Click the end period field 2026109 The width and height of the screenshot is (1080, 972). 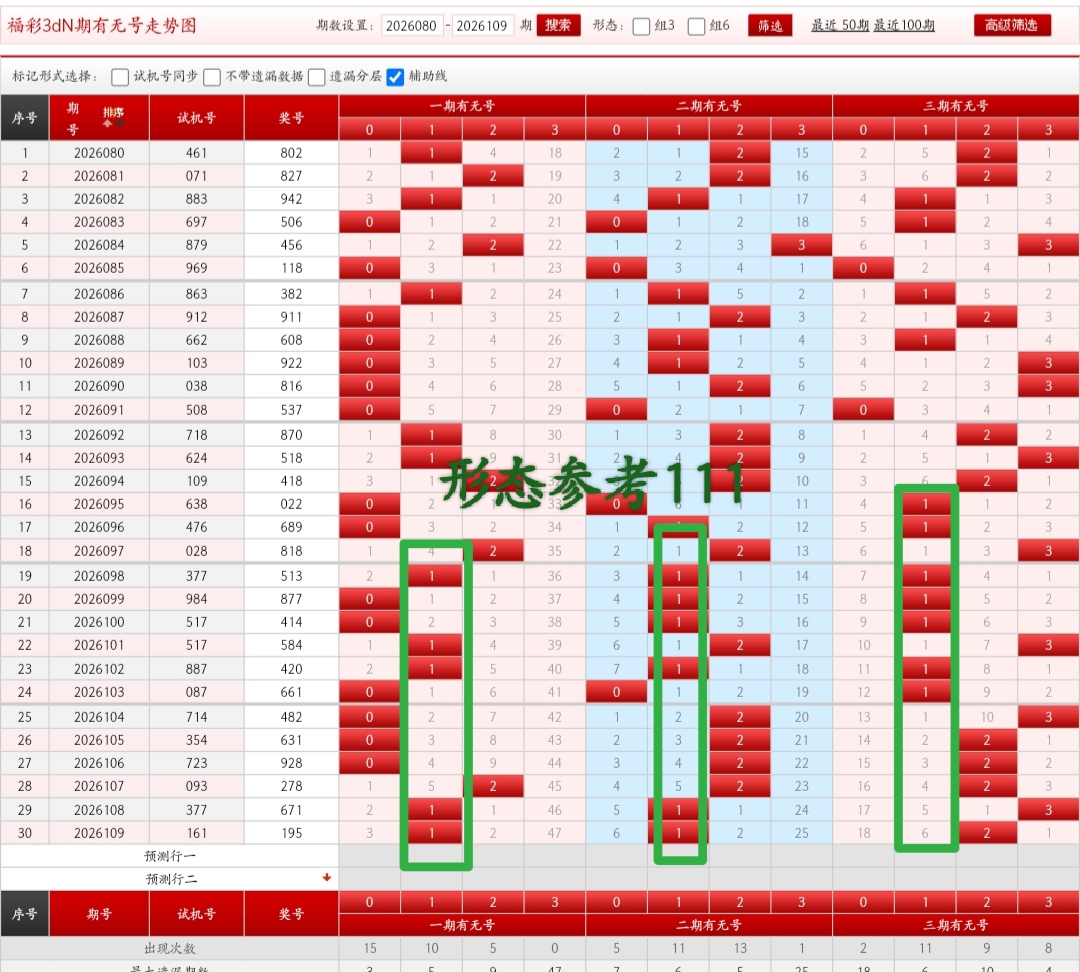(484, 26)
